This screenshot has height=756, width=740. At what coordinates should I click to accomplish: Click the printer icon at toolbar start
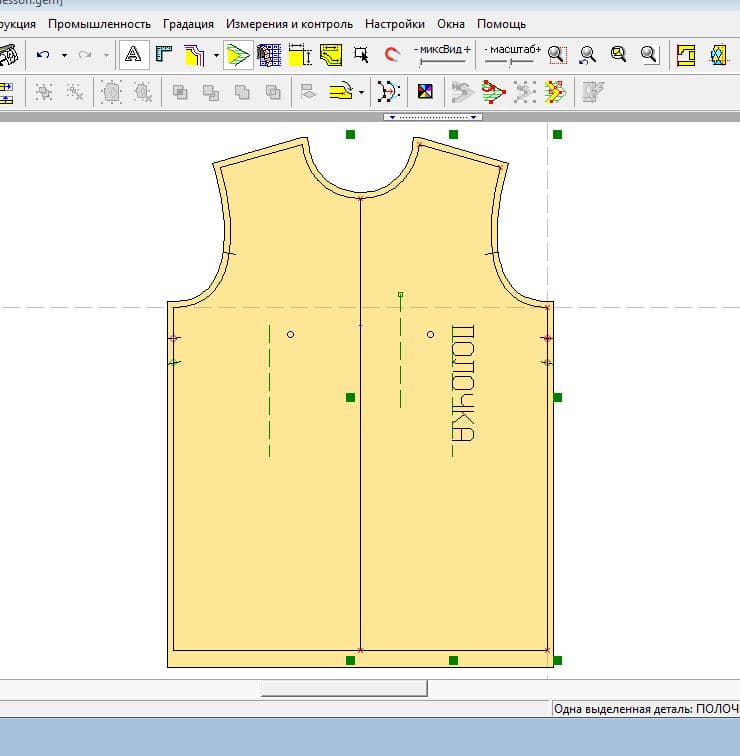point(8,55)
